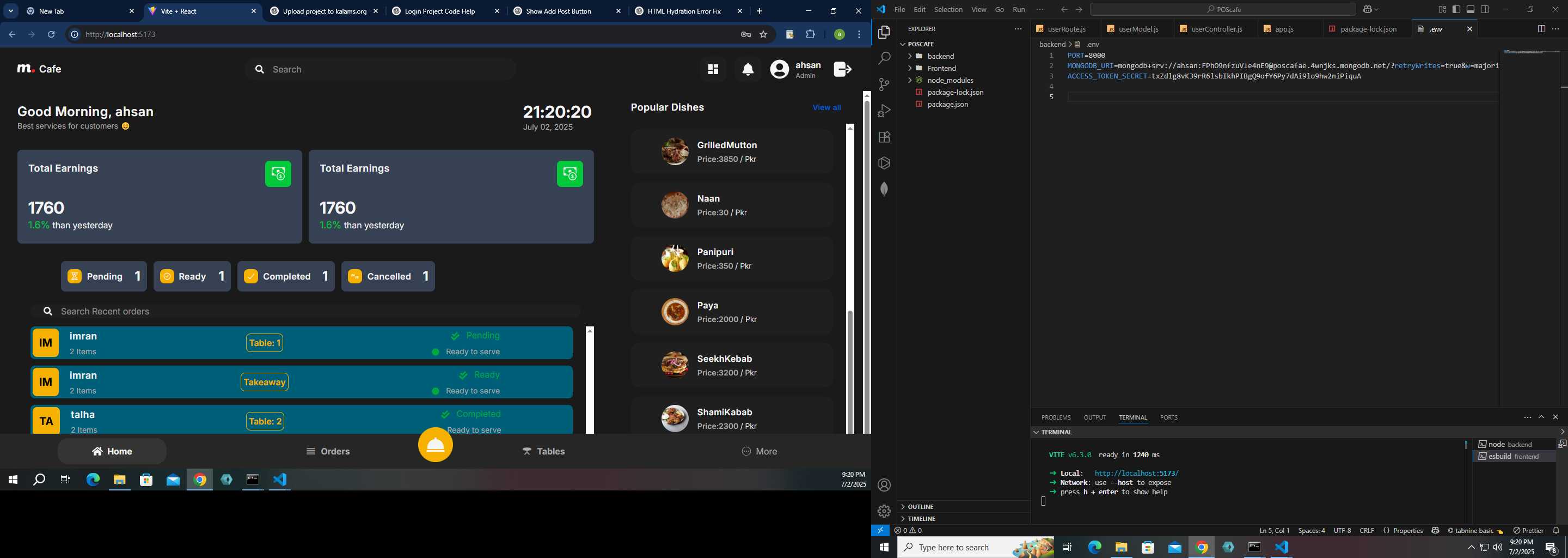This screenshot has height=558, width=1568.
Task: Bookmark this page with the star icon
Action: point(763,35)
